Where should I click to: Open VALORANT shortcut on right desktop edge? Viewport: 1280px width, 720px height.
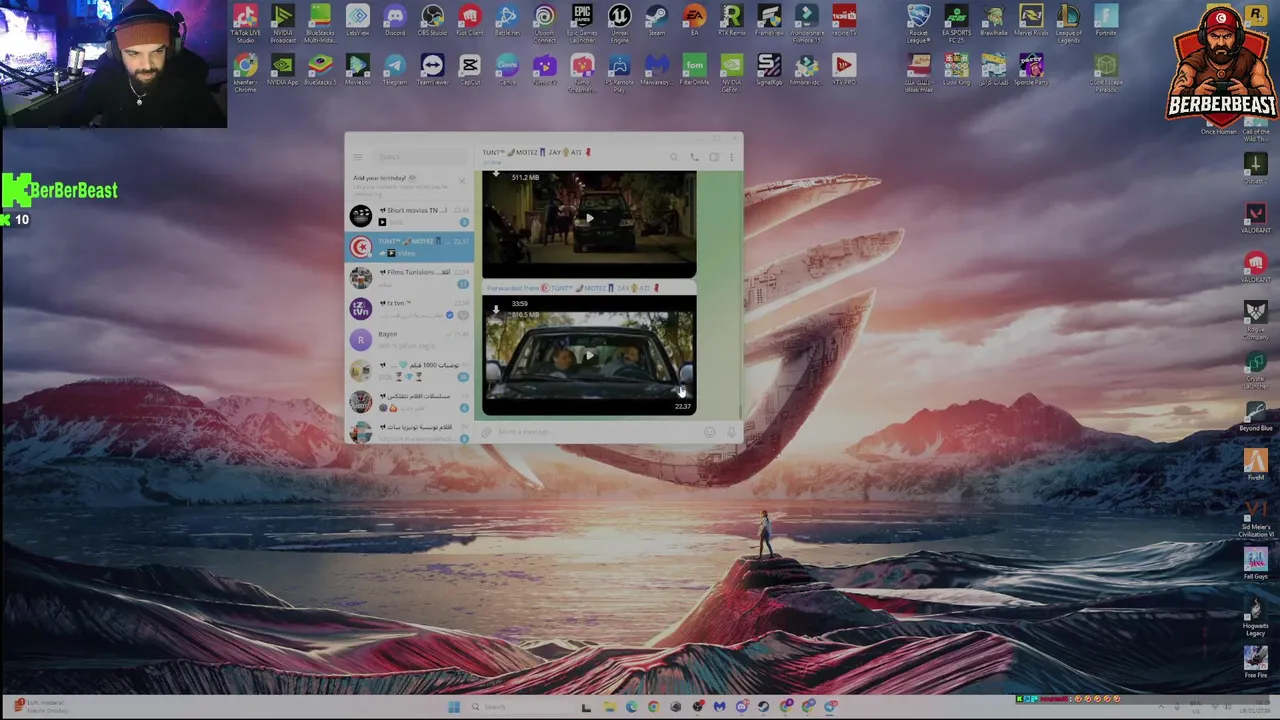click(1256, 219)
